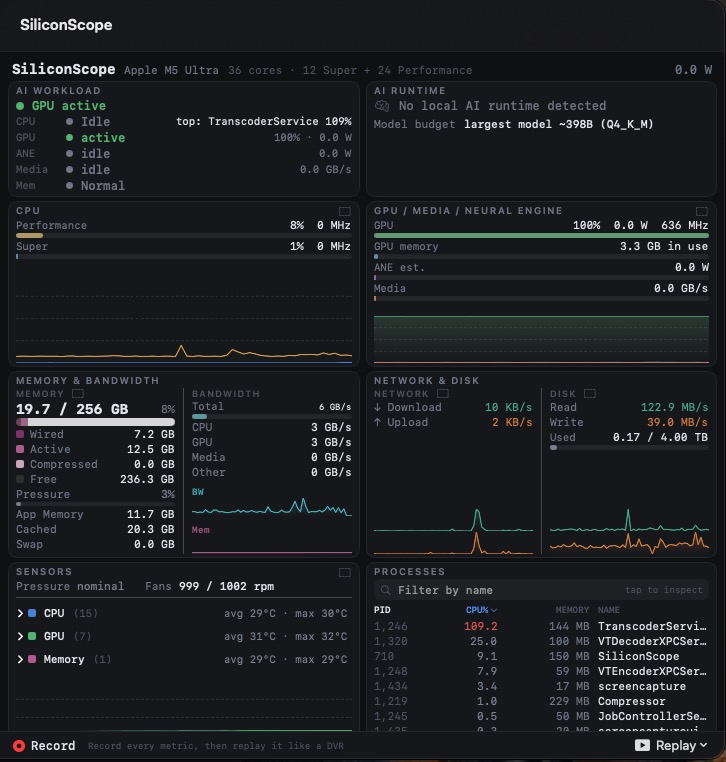This screenshot has width=726, height=762.
Task: Click the Compressed memory legend swatch
Action: 20,465
